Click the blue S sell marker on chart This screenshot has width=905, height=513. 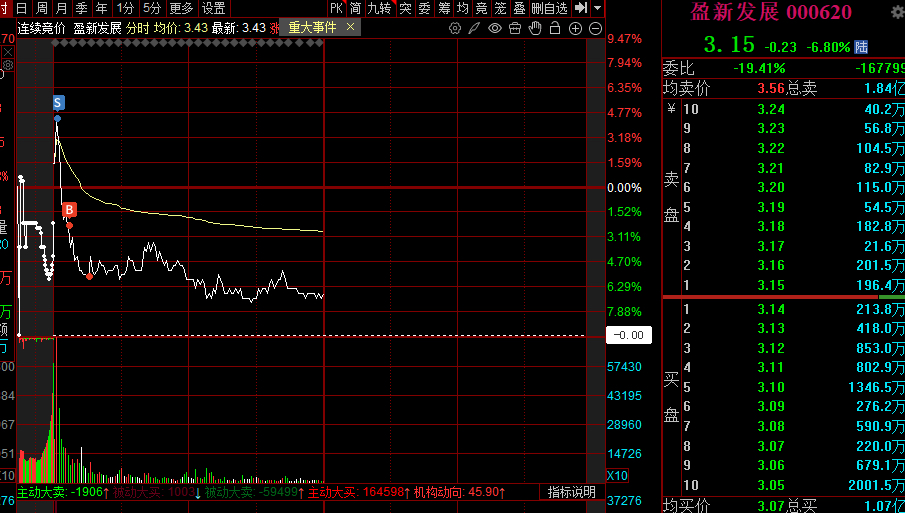click(x=58, y=103)
